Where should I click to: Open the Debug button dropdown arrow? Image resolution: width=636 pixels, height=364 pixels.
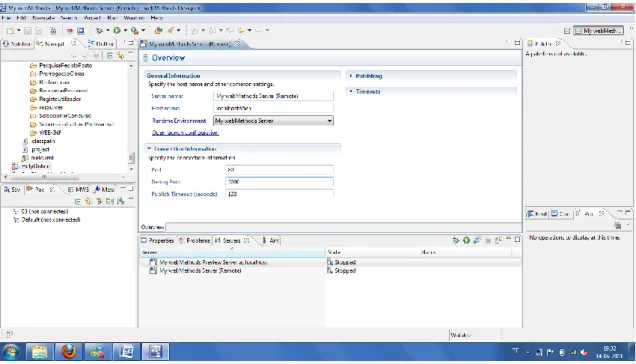point(107,30)
